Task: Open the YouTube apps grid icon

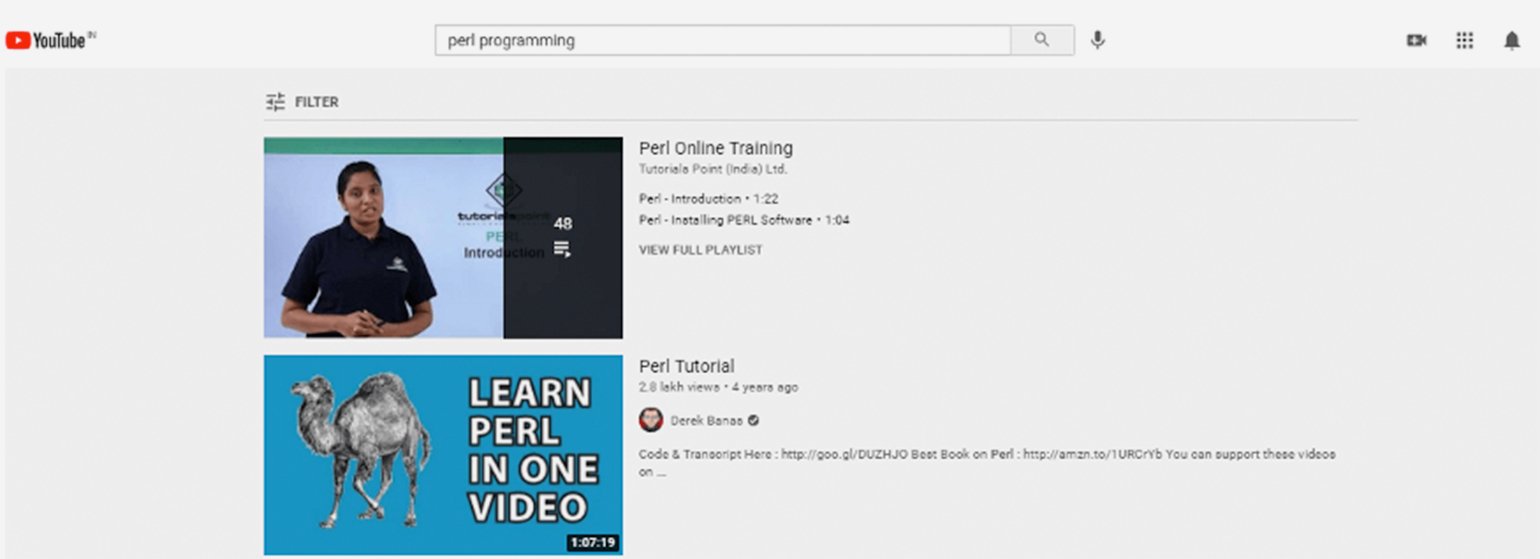Action: click(1464, 41)
